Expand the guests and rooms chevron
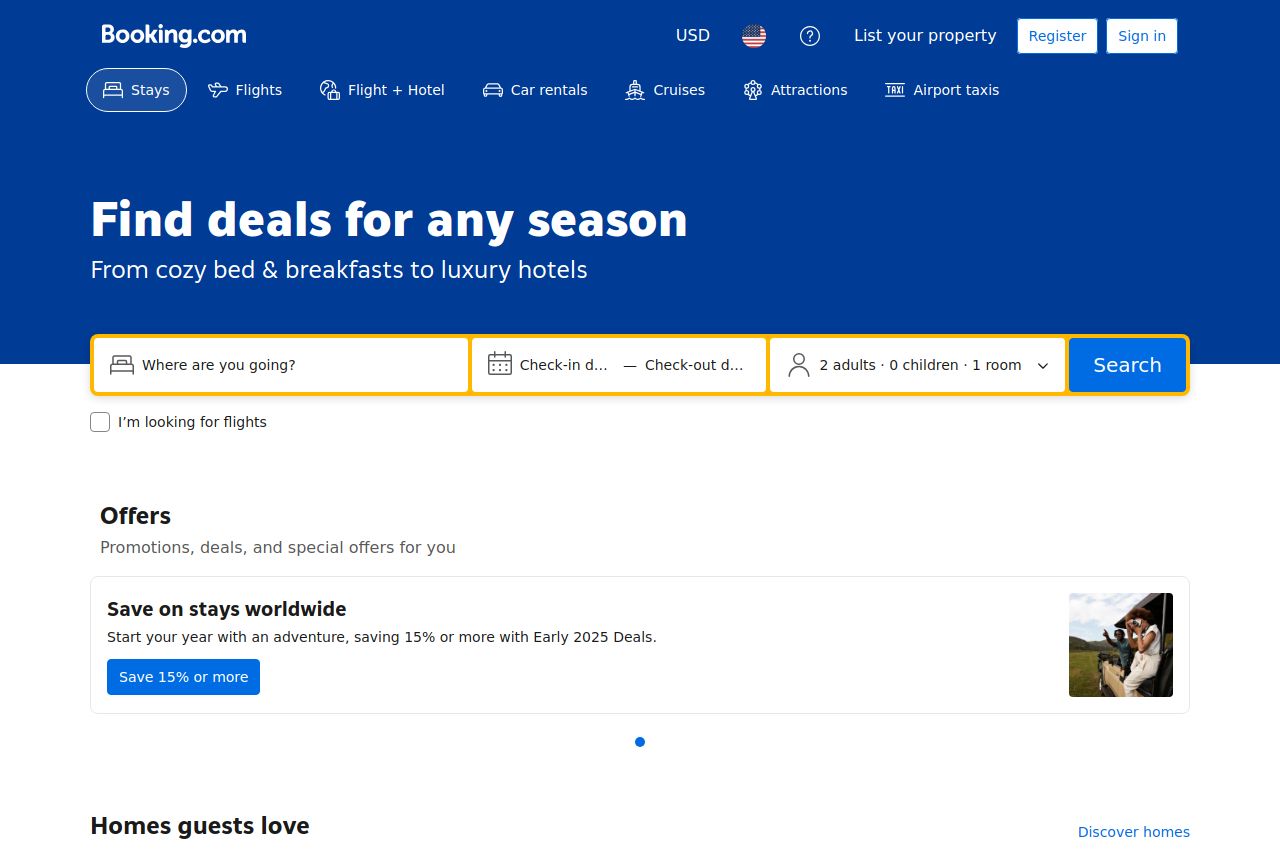The width and height of the screenshot is (1280, 853). [1043, 366]
